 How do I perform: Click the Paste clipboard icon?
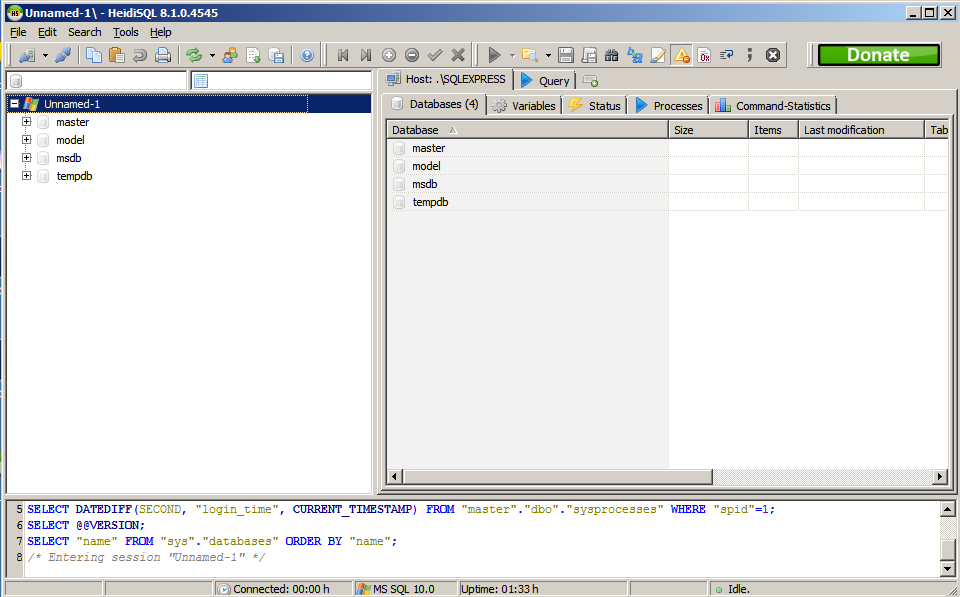point(116,56)
